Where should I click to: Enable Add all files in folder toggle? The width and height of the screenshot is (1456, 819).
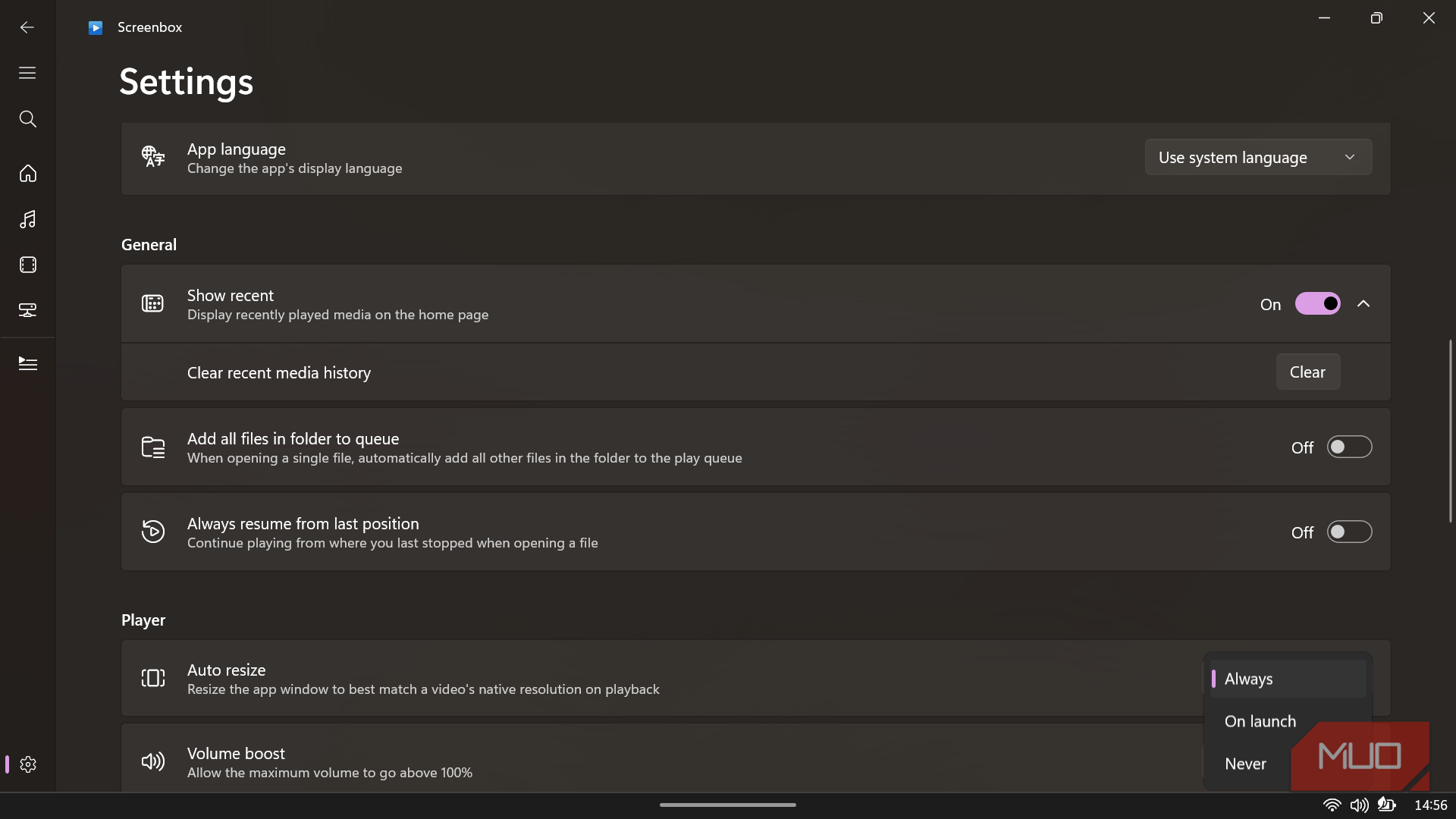(x=1349, y=447)
